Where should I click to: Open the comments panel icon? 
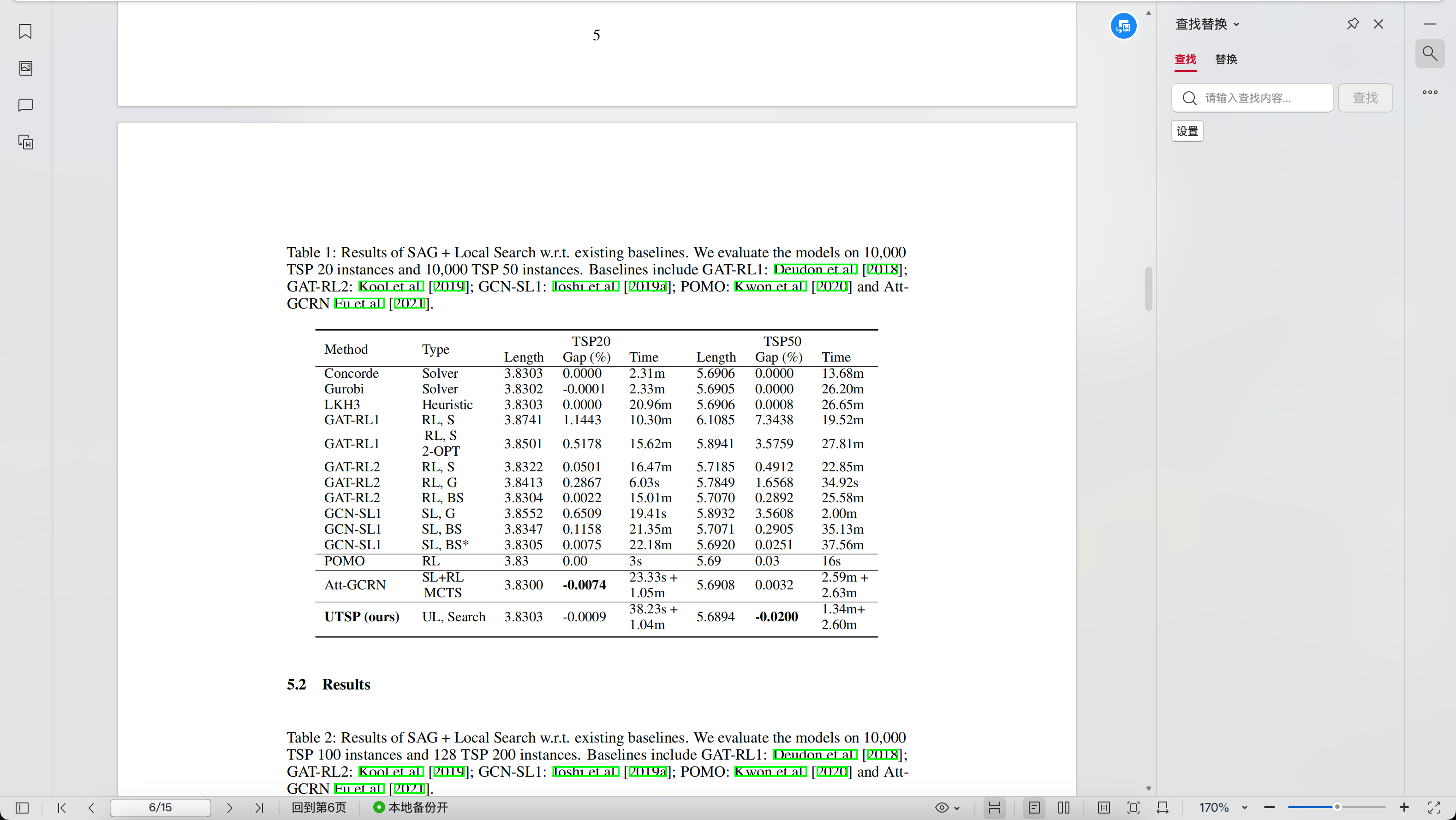point(25,105)
